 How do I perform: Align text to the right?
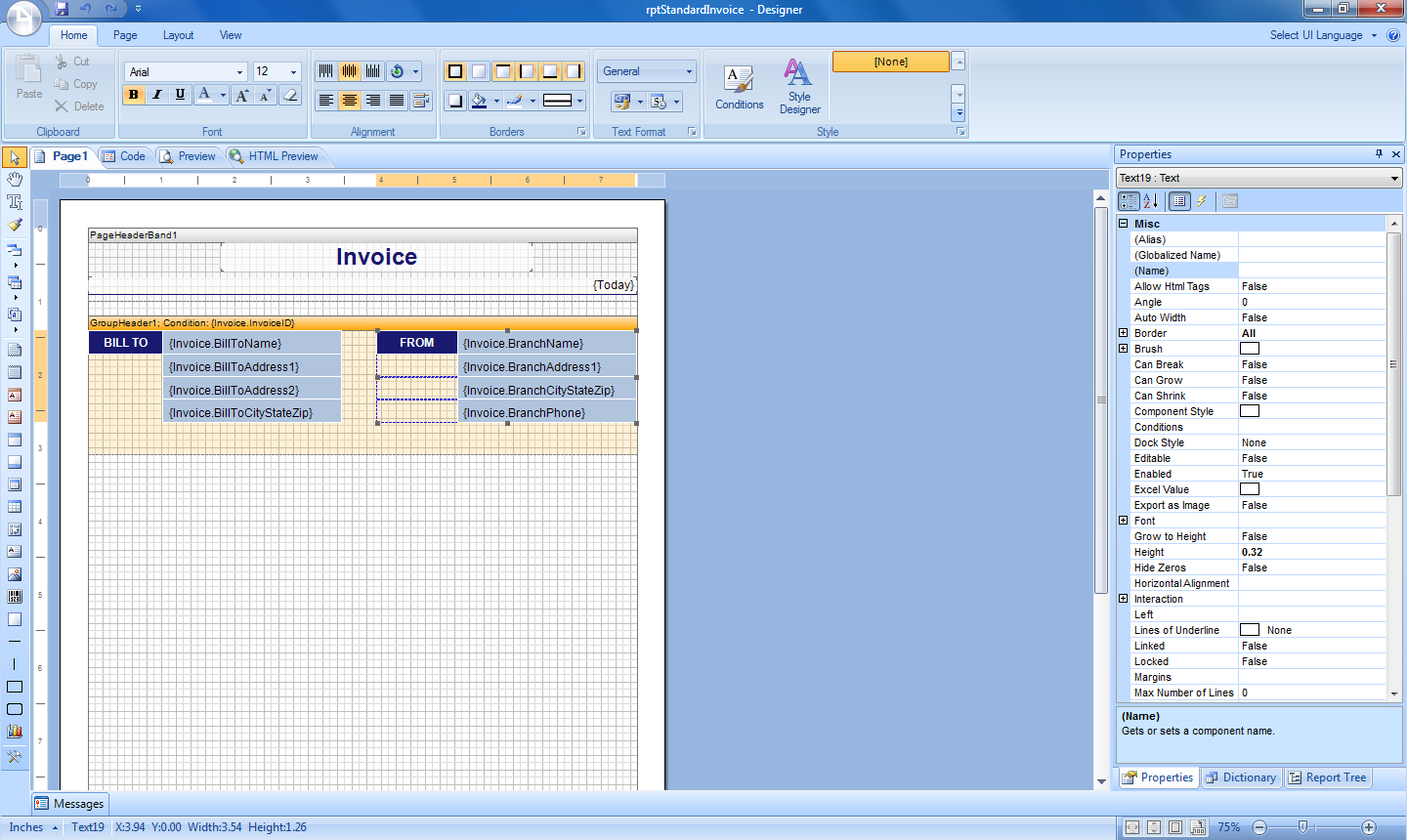(373, 101)
